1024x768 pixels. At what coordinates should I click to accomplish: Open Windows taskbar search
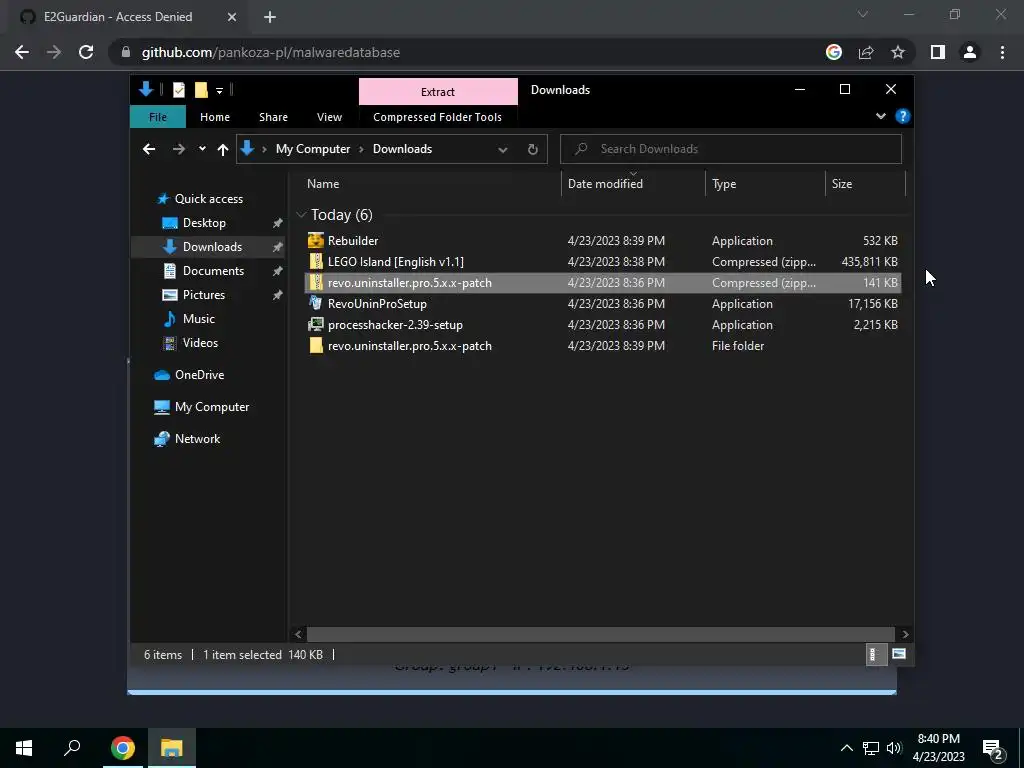pyautogui.click(x=72, y=748)
